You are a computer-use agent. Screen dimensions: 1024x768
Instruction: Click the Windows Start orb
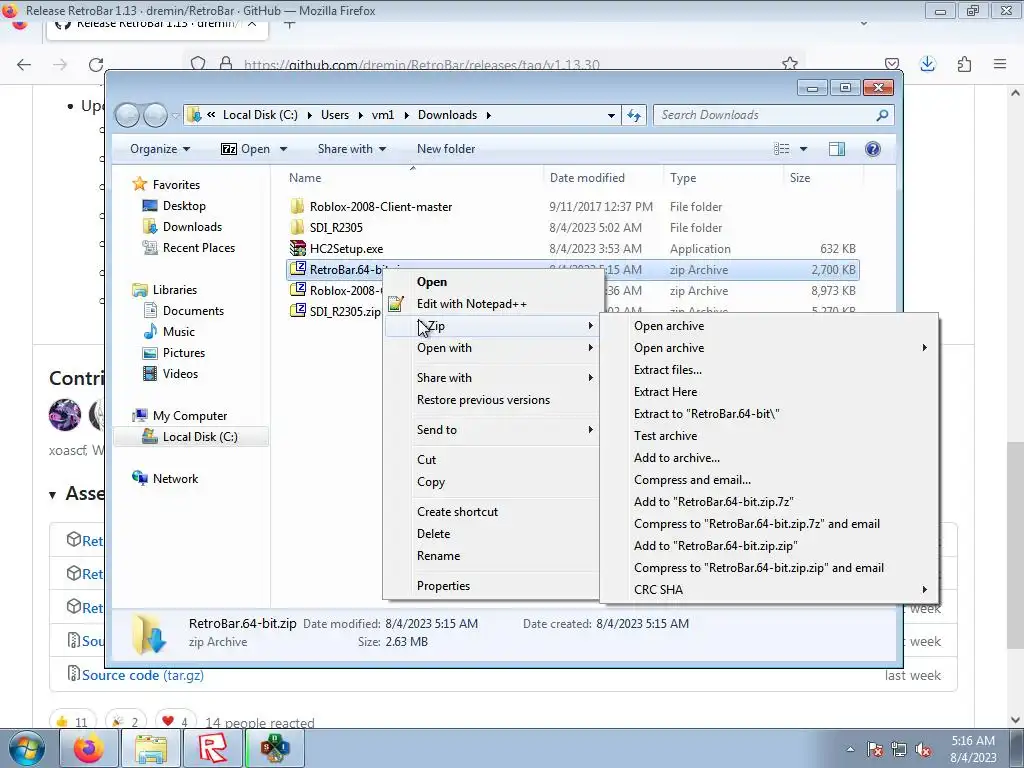pos(26,748)
